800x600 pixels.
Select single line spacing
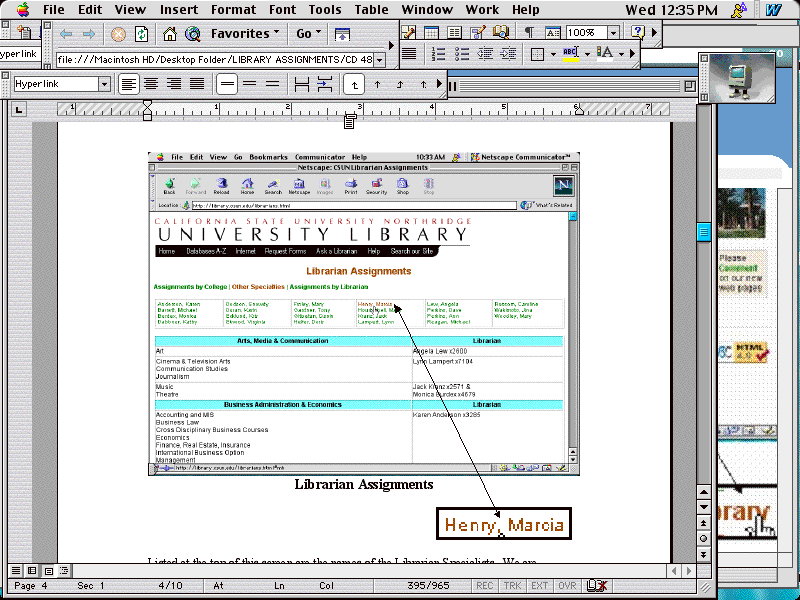(x=227, y=84)
